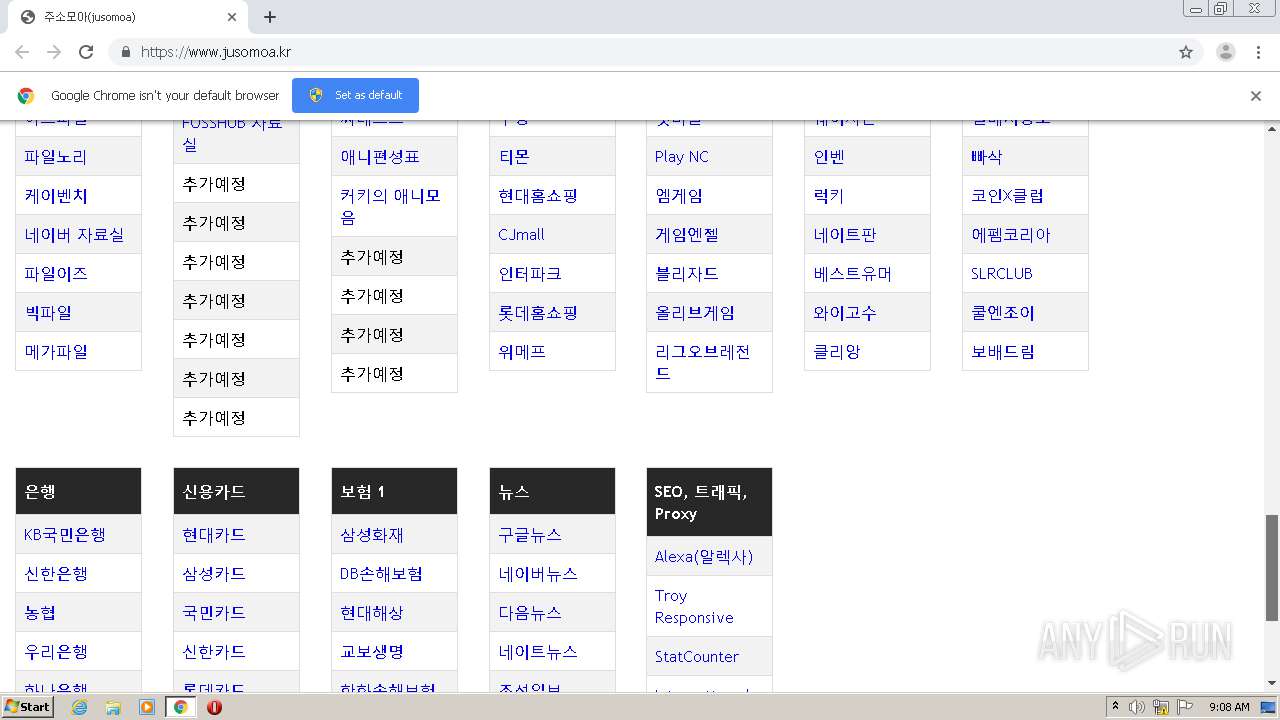This screenshot has height=720, width=1280.
Task: Bookmark this page with the star
Action: click(x=1186, y=52)
